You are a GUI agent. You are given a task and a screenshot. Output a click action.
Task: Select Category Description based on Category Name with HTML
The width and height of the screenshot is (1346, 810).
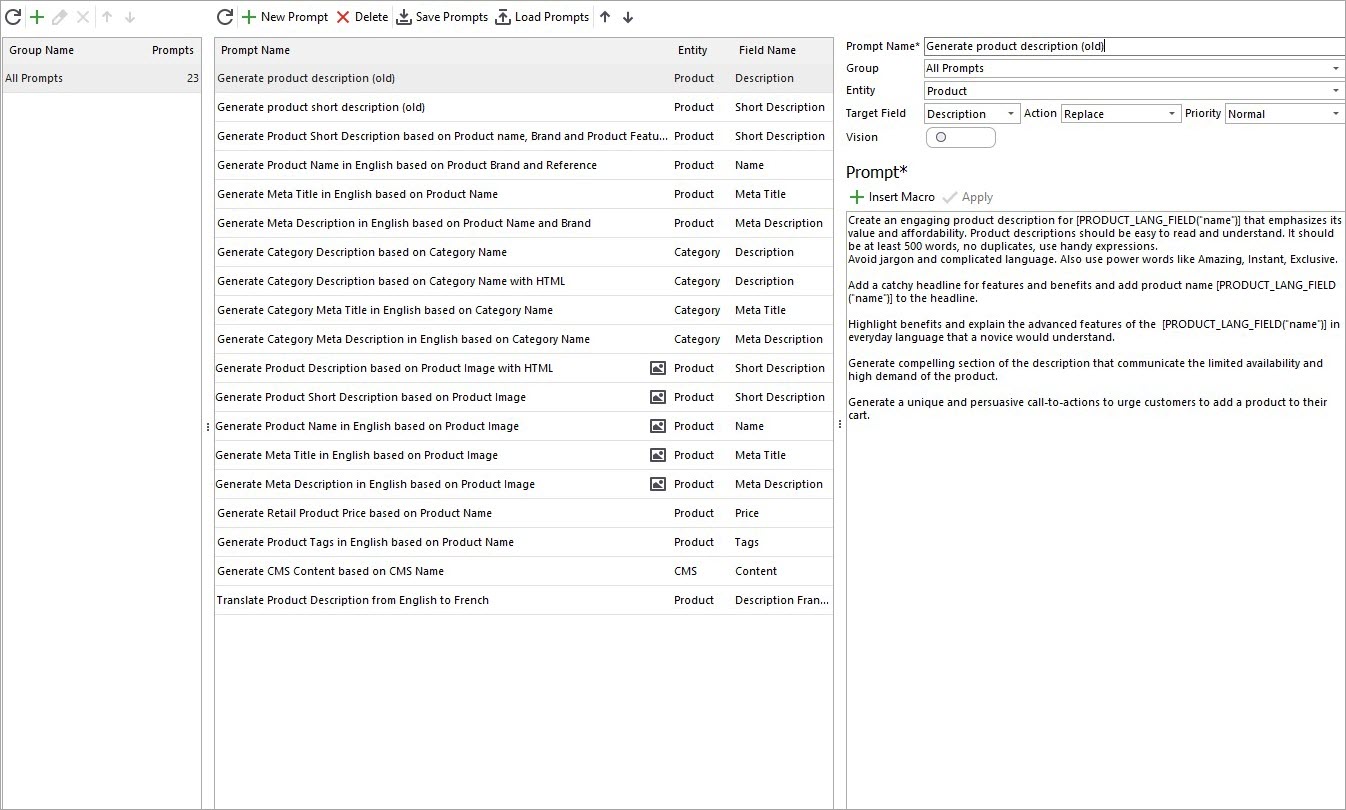[x=523, y=281]
